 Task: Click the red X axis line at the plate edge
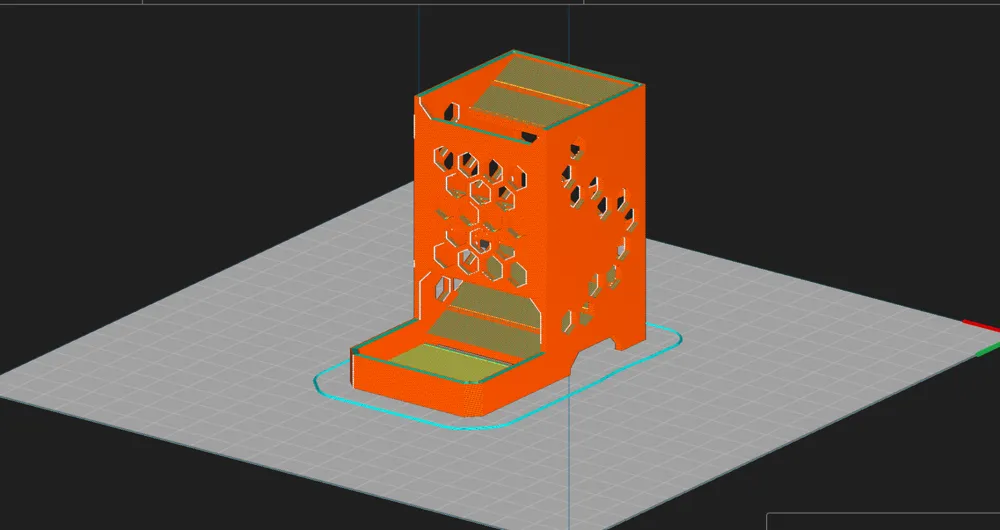coord(981,325)
